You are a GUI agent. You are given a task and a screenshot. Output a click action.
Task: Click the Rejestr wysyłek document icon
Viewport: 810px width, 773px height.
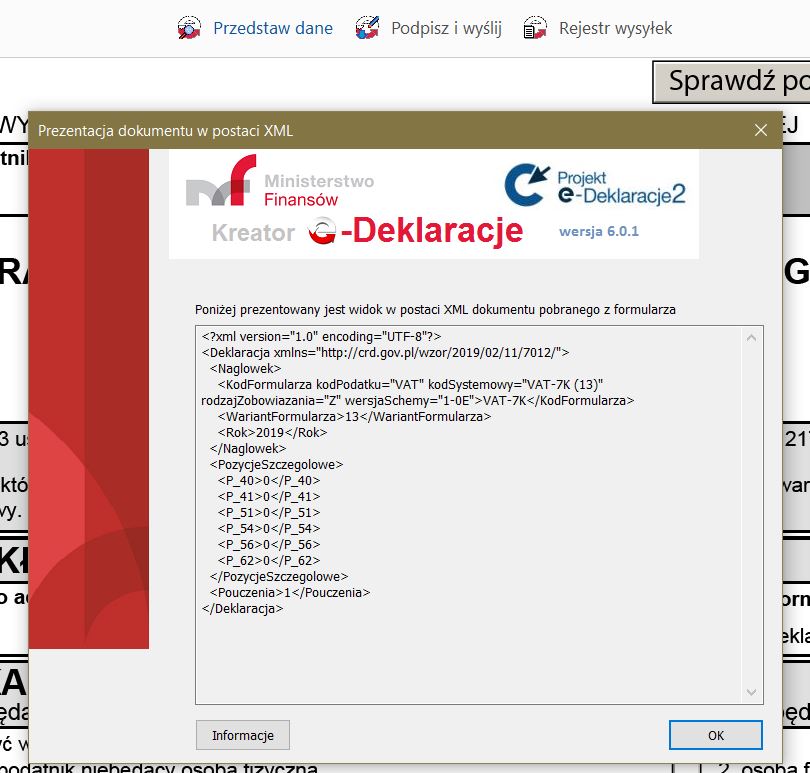point(535,28)
